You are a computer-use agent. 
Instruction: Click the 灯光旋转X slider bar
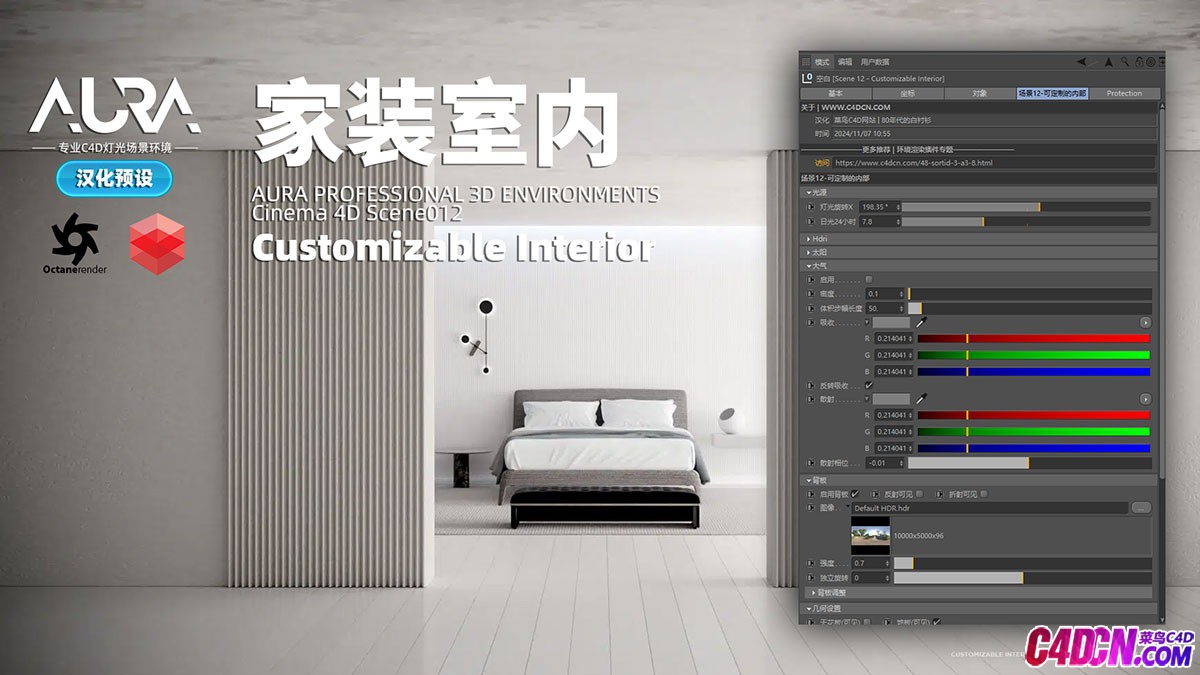click(x=1027, y=207)
